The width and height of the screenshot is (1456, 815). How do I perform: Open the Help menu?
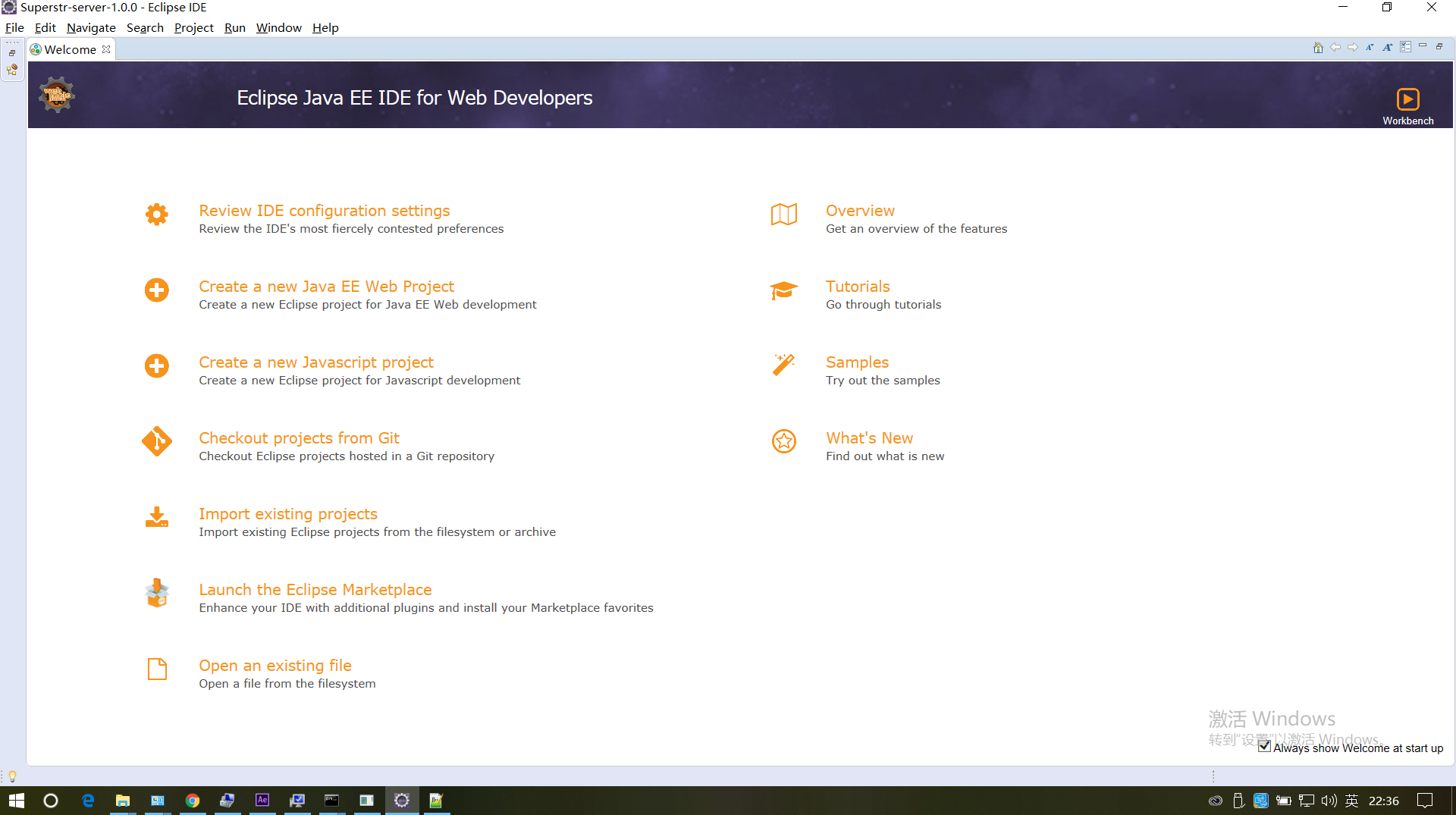coord(325,27)
